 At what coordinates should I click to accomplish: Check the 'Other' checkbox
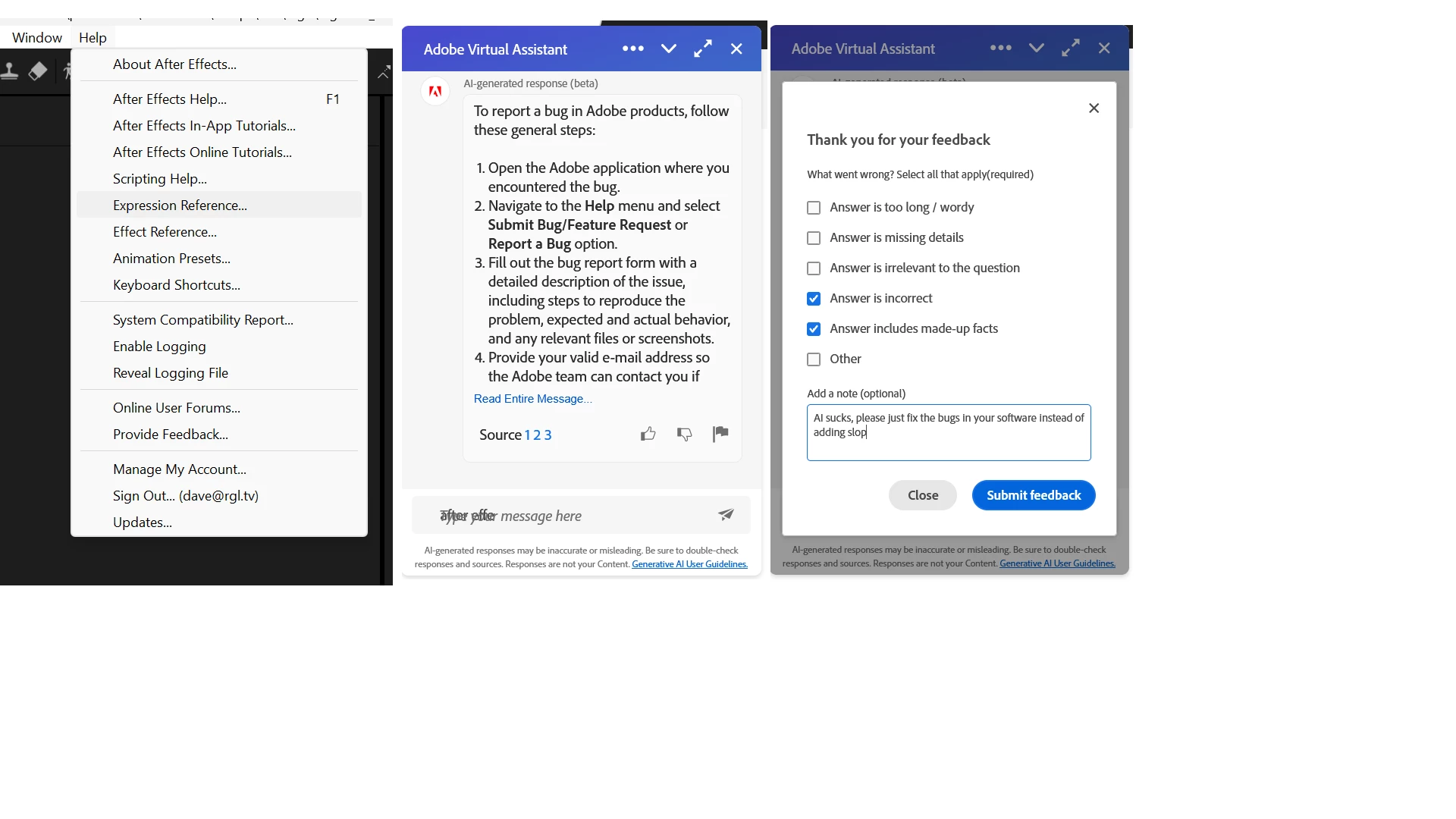point(814,359)
